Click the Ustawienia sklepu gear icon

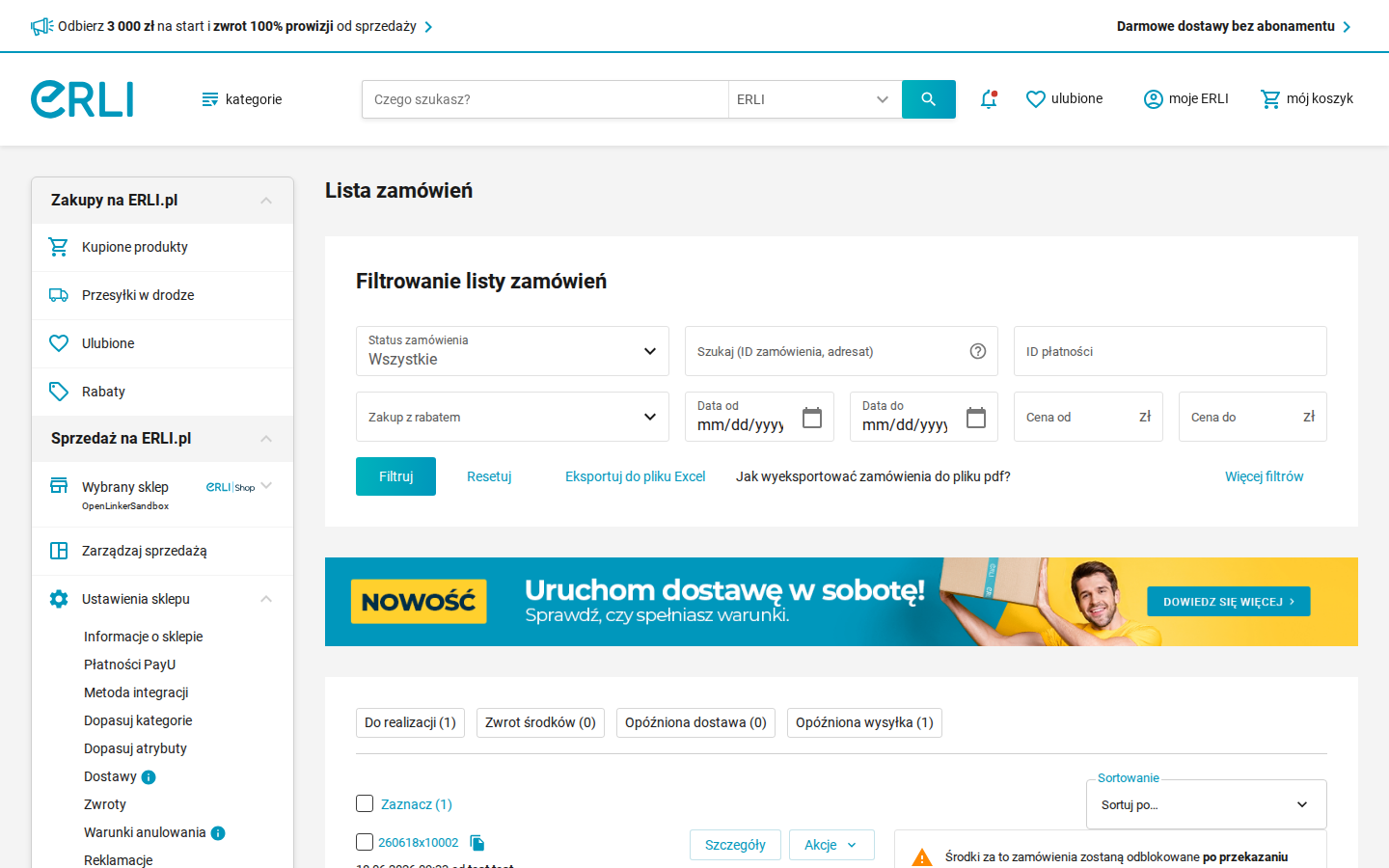tap(59, 599)
